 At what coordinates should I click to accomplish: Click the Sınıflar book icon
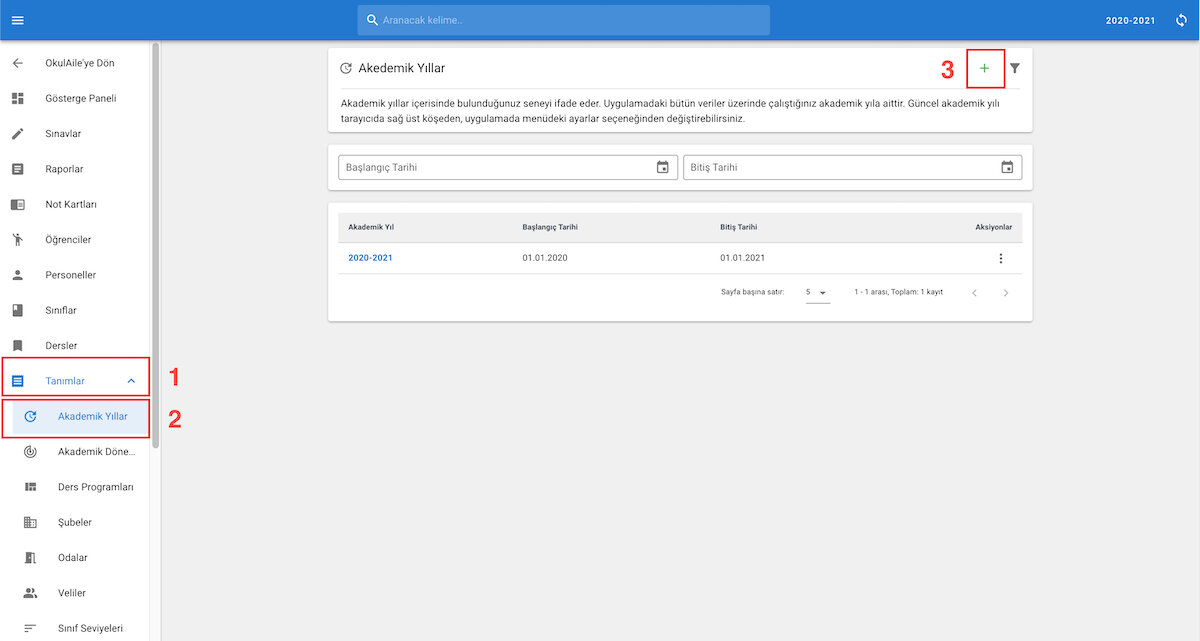point(17,310)
